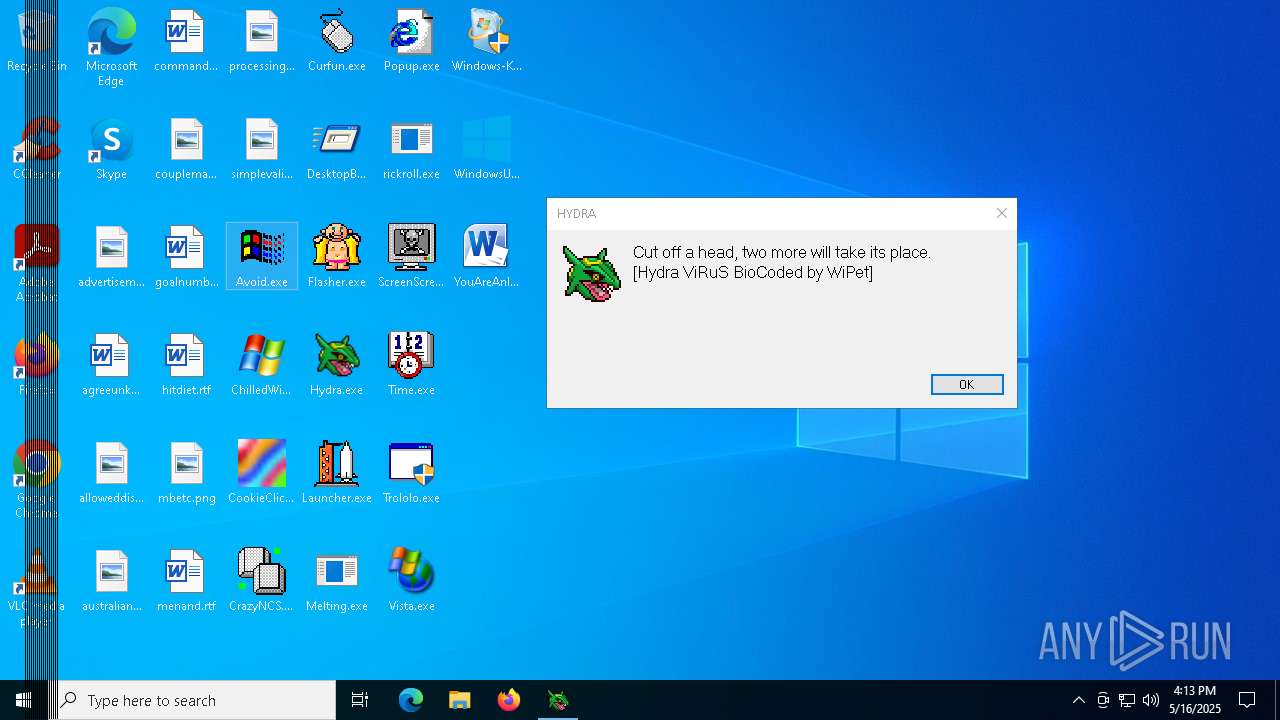This screenshot has height=720, width=1280.
Task: Select the advertisem... image file icon
Action: (x=111, y=257)
